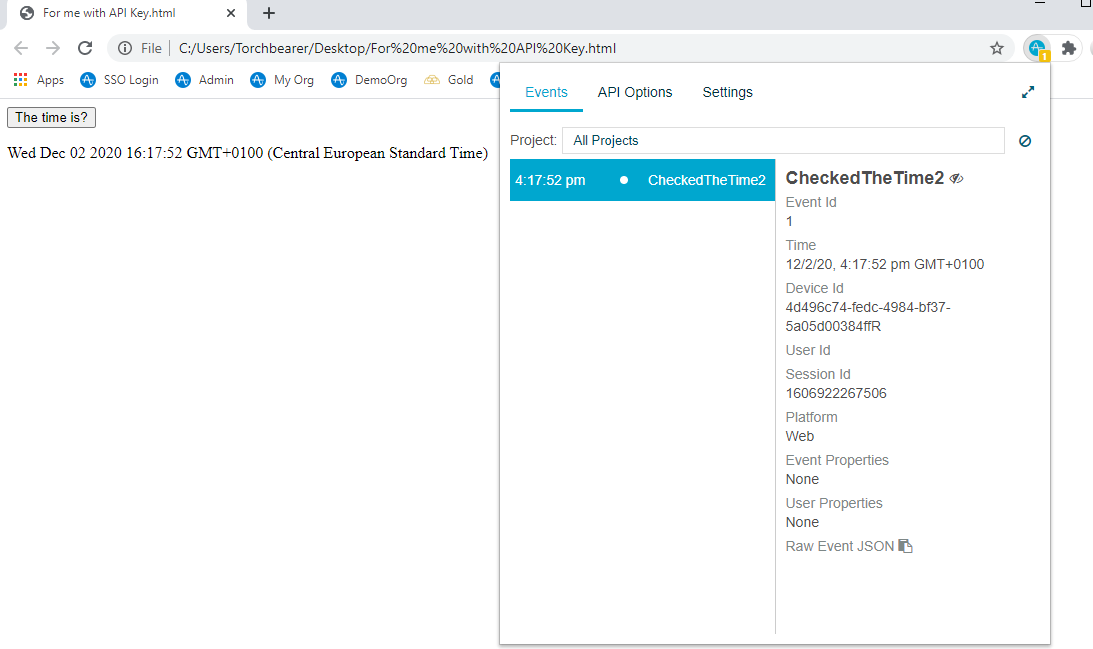Switch to the API Options tab
This screenshot has height=649, width=1093.
[635, 92]
